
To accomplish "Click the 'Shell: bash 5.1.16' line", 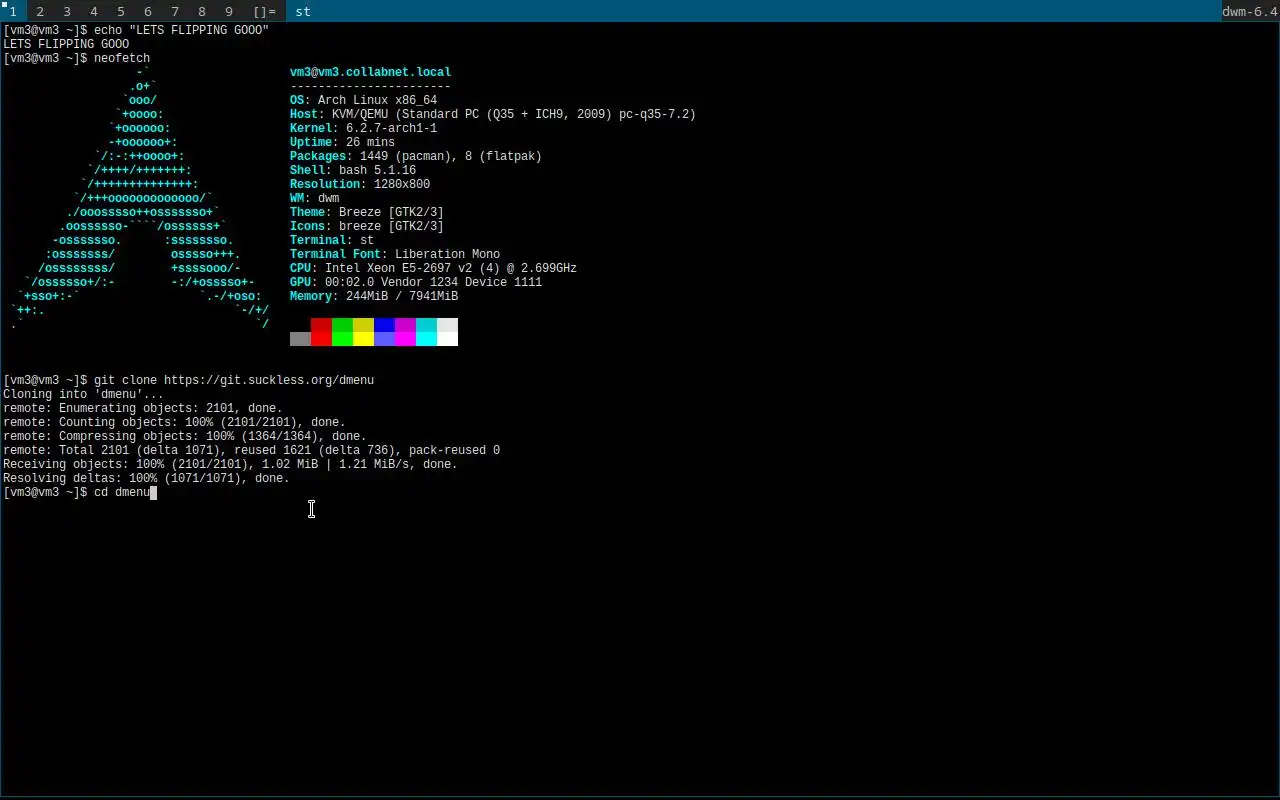I will click(x=353, y=170).
